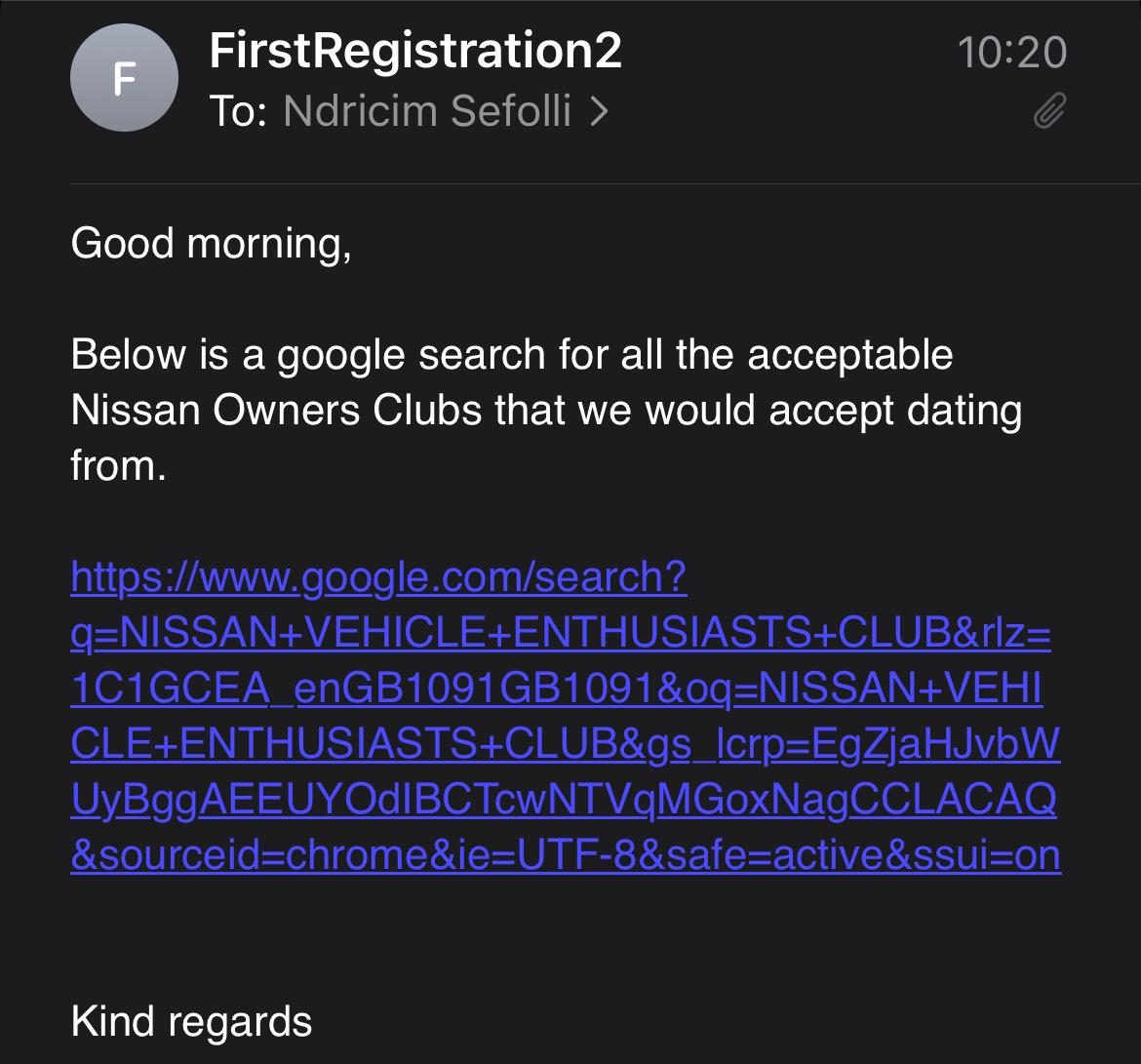Image resolution: width=1141 pixels, height=1064 pixels.
Task: Select recipient name Ndricim Sefolli
Action: coord(426,112)
